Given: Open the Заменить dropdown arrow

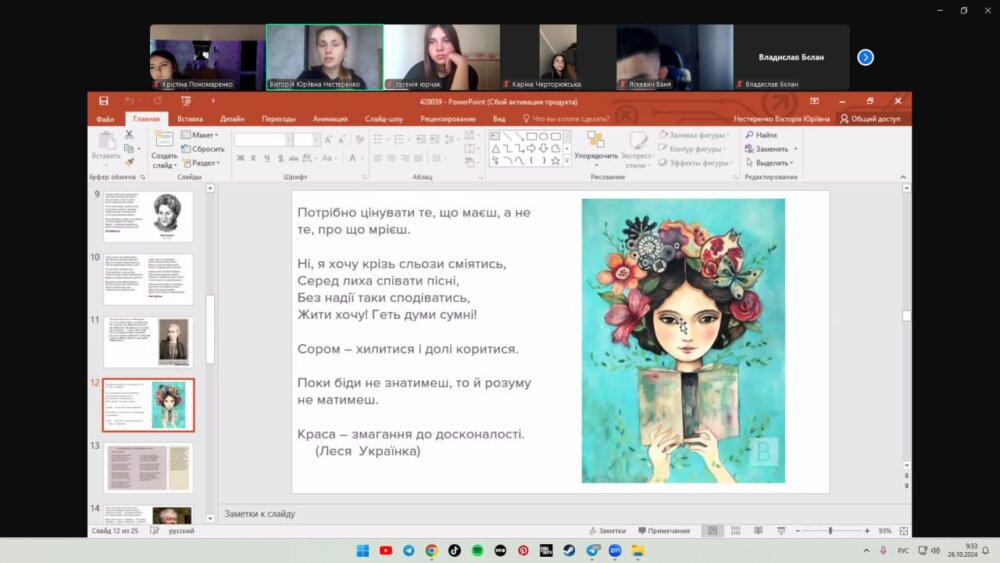Looking at the screenshot, I should (795, 149).
